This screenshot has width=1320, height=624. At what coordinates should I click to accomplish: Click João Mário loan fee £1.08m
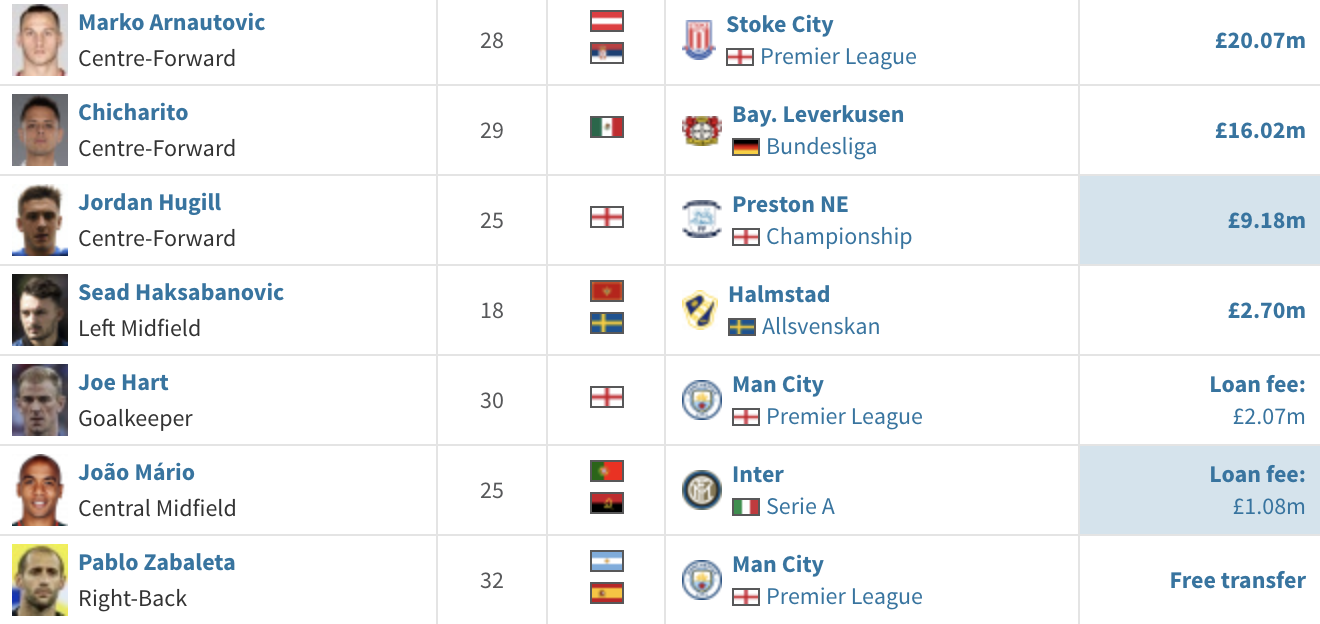pos(1268,506)
